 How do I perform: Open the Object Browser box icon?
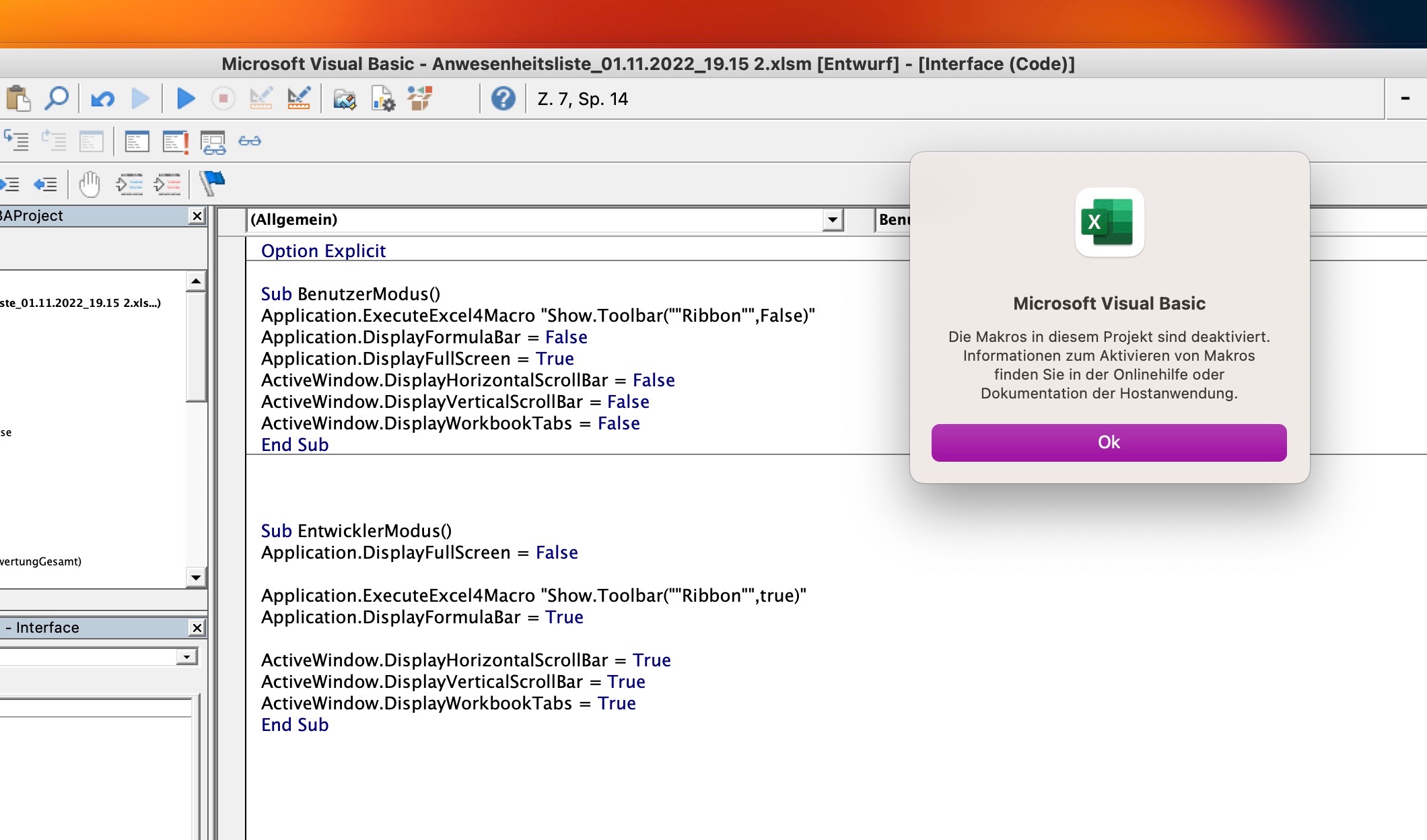pyautogui.click(x=420, y=99)
